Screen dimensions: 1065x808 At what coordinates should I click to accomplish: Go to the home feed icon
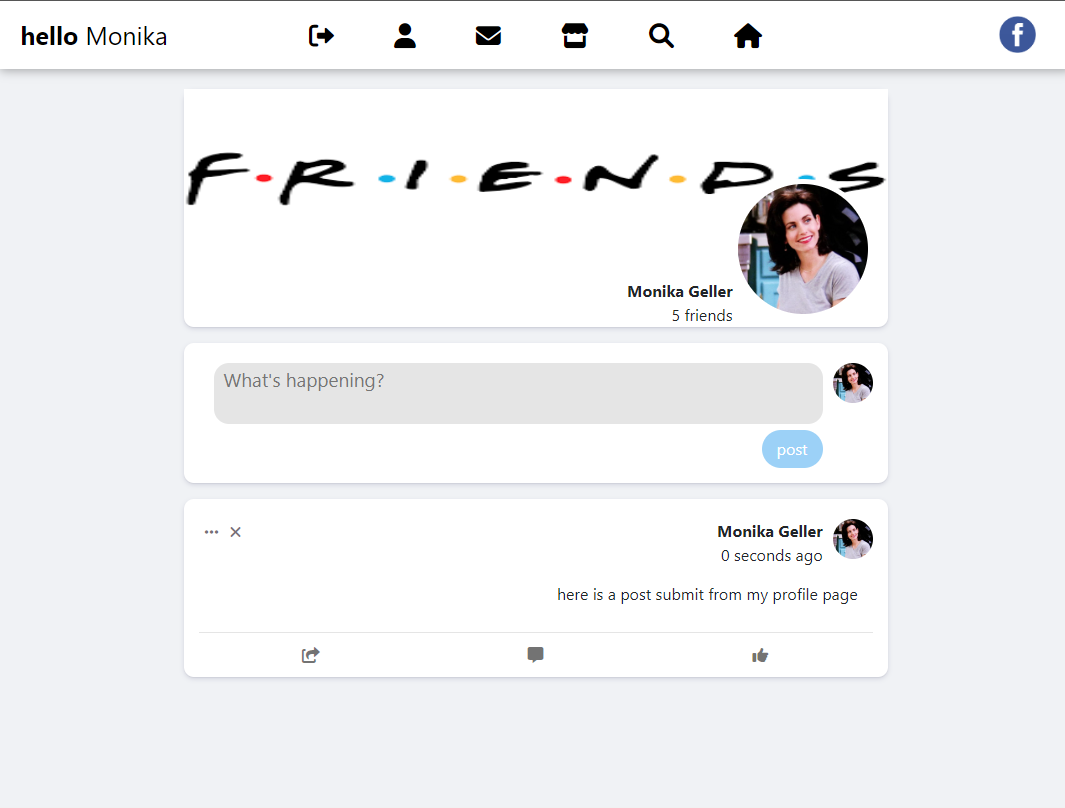(748, 34)
